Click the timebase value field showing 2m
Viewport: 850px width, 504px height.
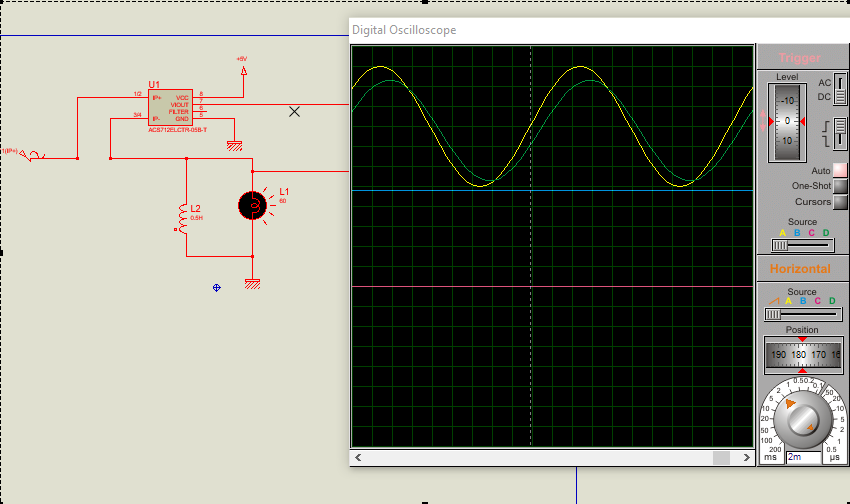[x=802, y=457]
